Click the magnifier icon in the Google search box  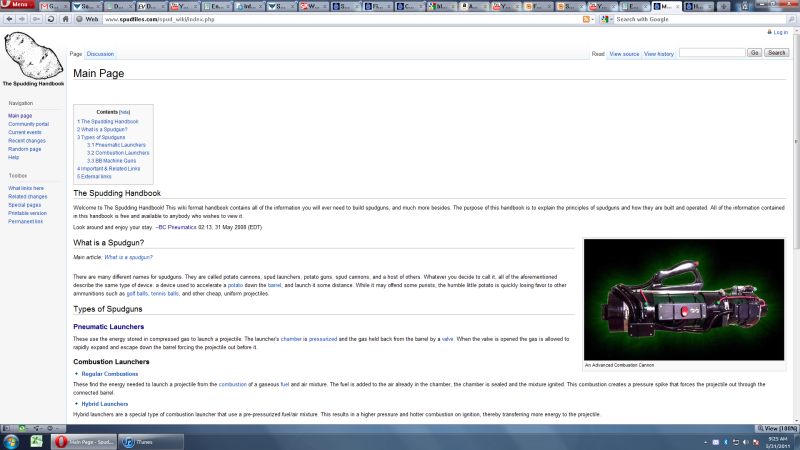point(791,19)
